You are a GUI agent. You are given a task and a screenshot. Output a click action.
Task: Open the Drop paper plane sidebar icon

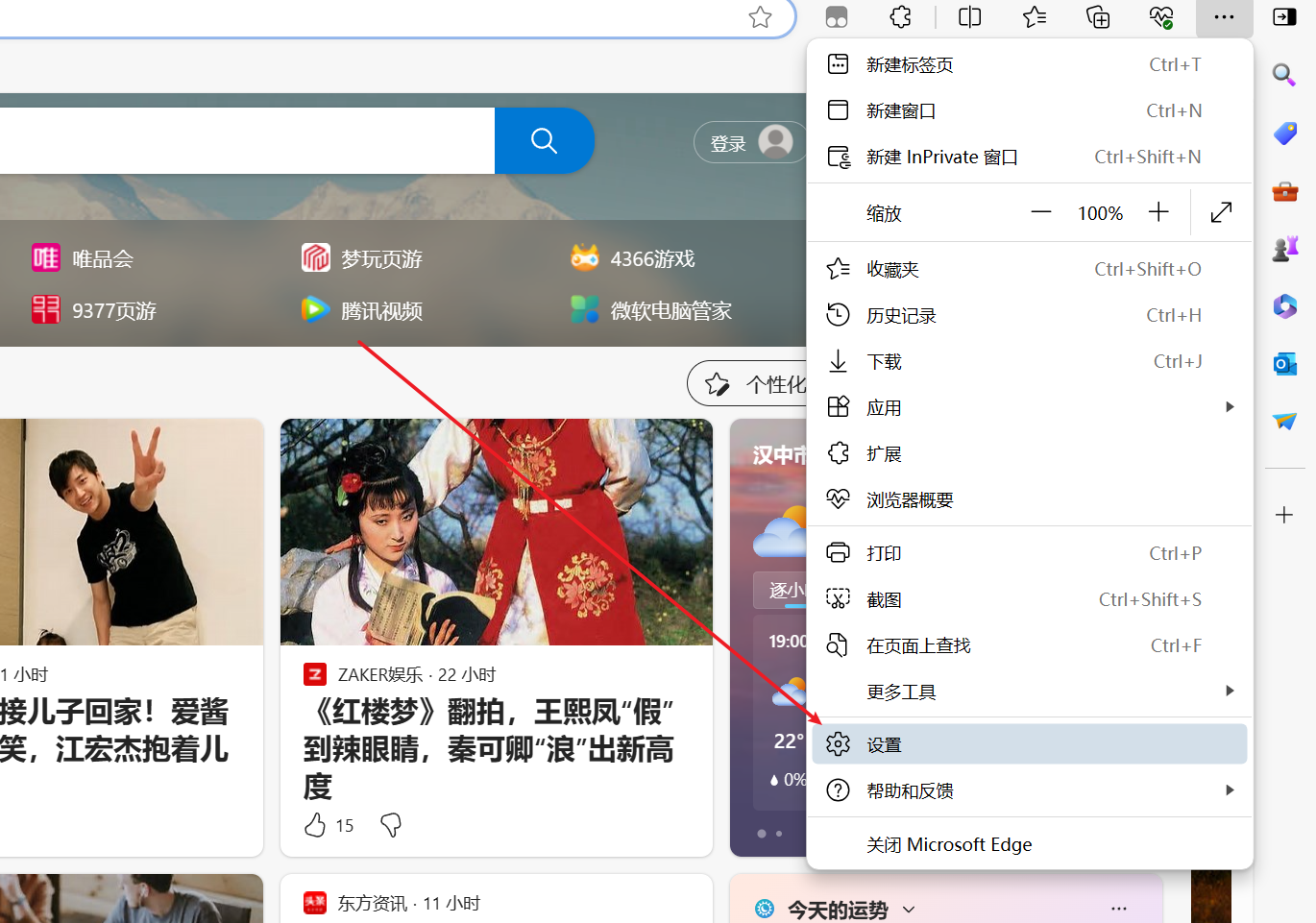[1284, 422]
